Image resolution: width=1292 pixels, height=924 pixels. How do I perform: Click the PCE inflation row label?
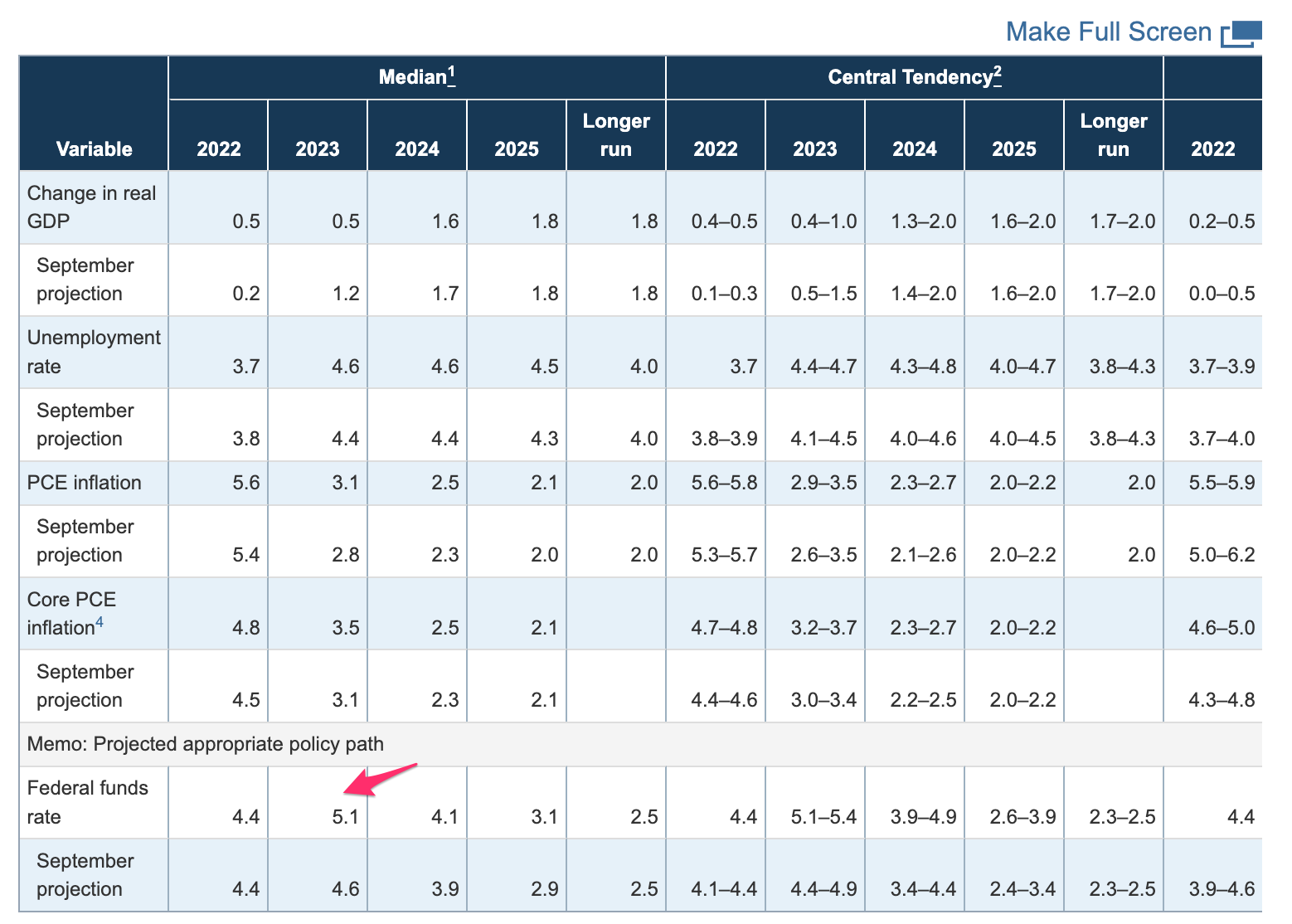point(84,483)
